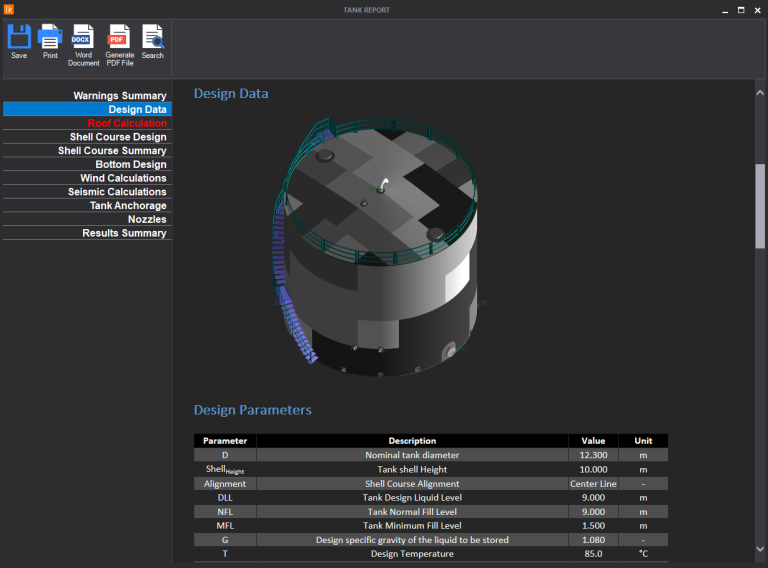
Task: Click scrollbar up arrow
Action: pyautogui.click(x=760, y=93)
